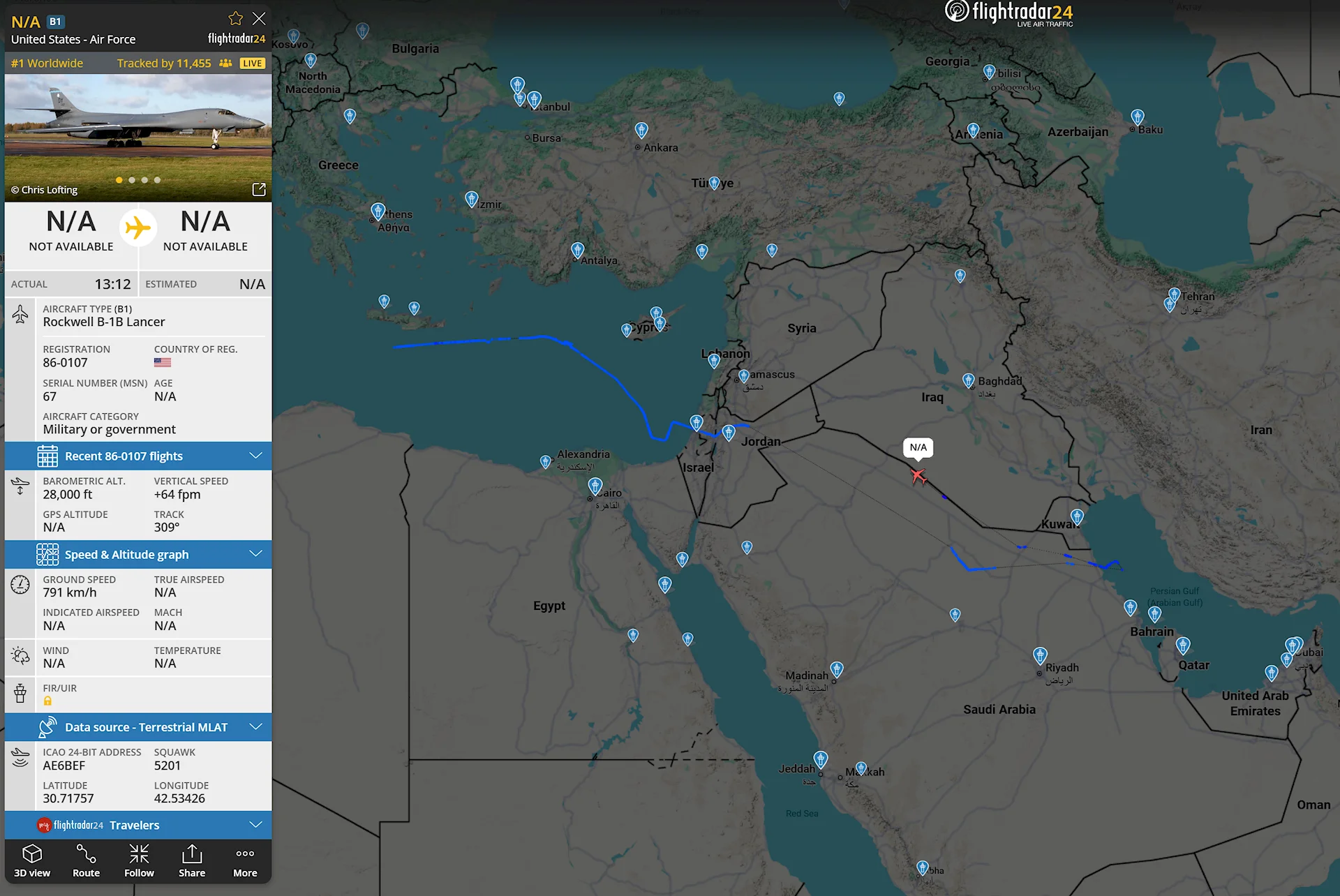Open aircraft photo in external link
This screenshot has height=896, width=1340.
[x=259, y=190]
